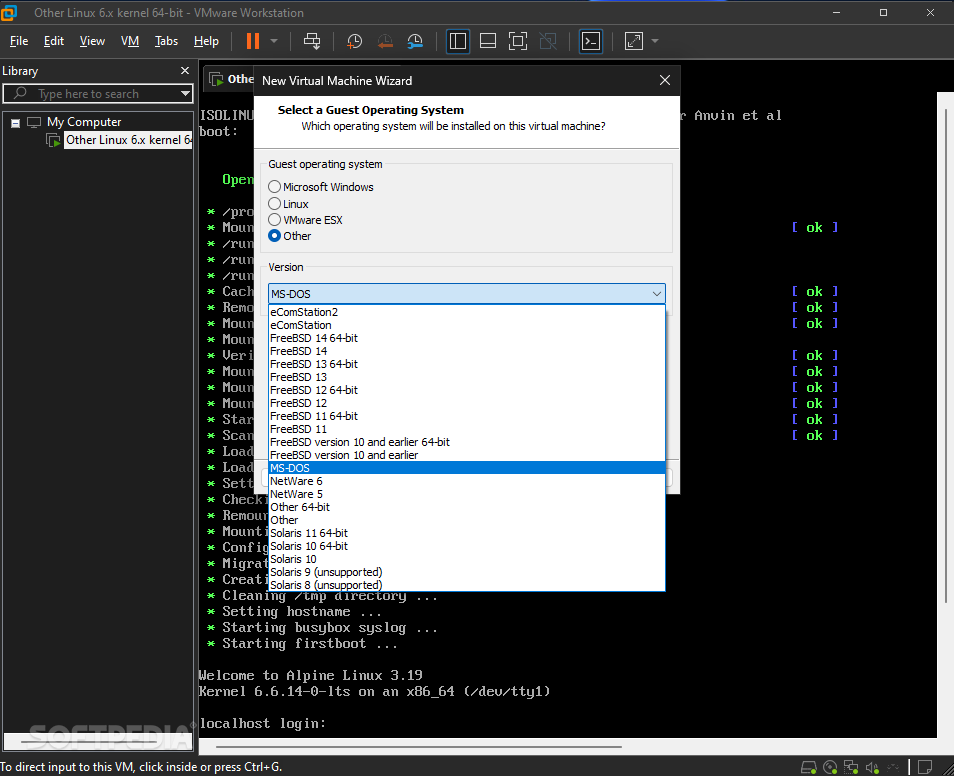
Task: Take a snapshot of this VM
Action: point(354,41)
